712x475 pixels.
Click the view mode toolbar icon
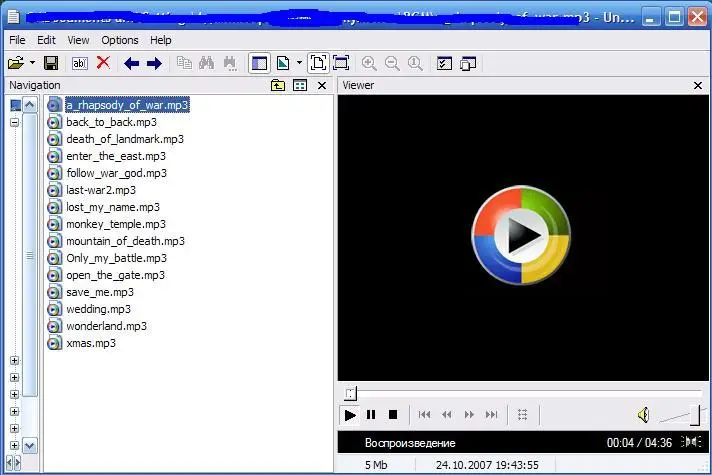click(283, 63)
